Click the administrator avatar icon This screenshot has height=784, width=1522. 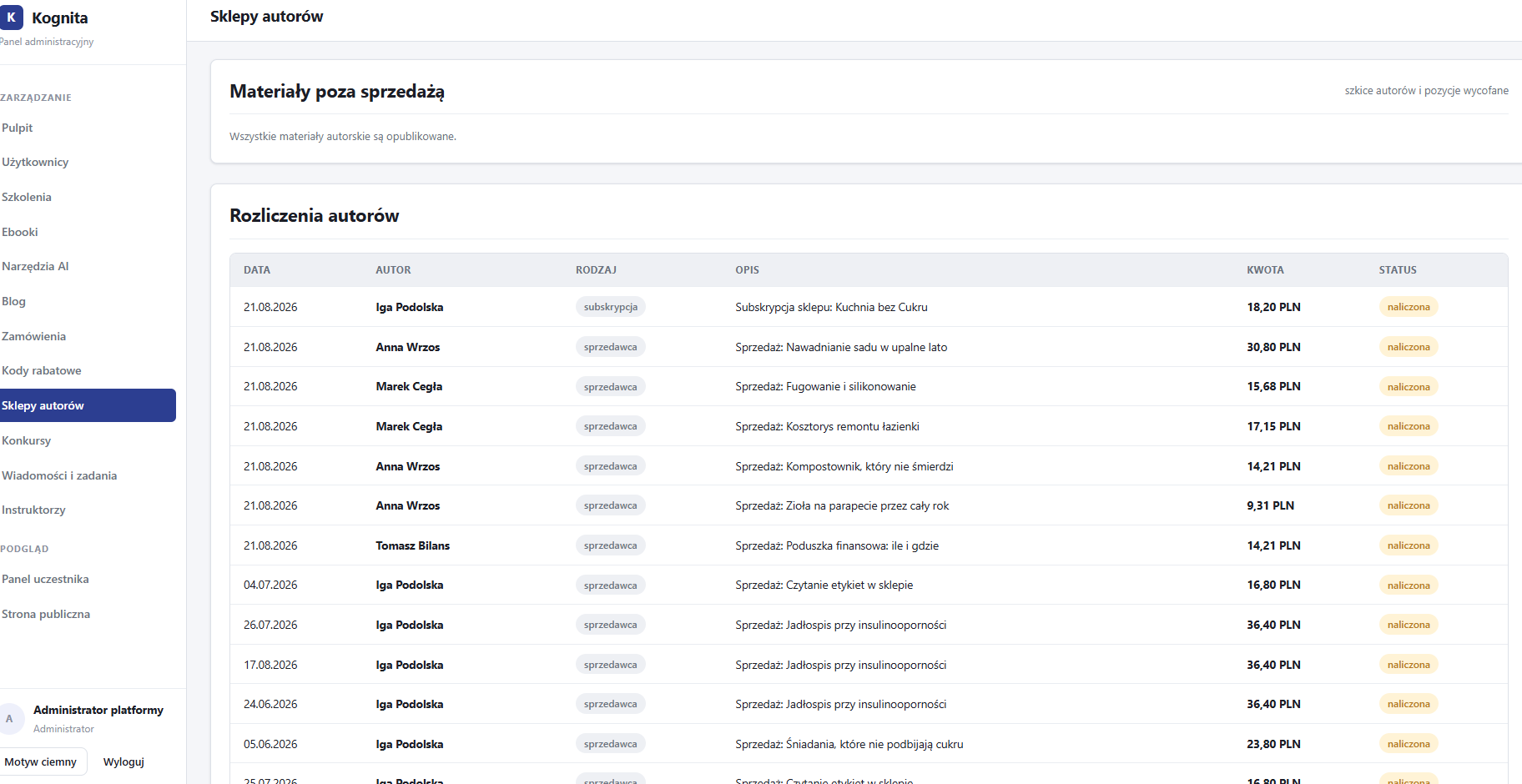tap(10, 718)
